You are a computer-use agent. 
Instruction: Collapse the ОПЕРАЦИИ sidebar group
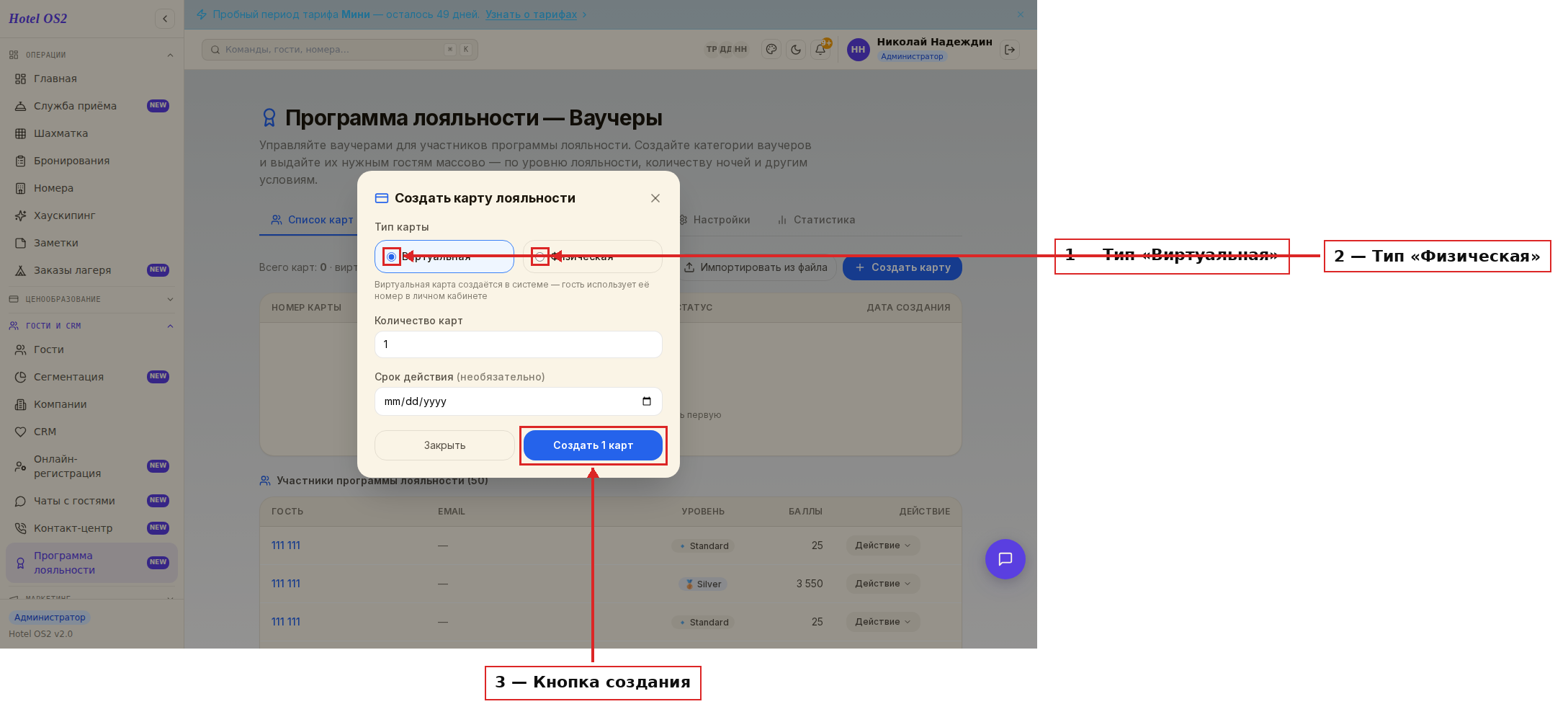pyautogui.click(x=91, y=55)
